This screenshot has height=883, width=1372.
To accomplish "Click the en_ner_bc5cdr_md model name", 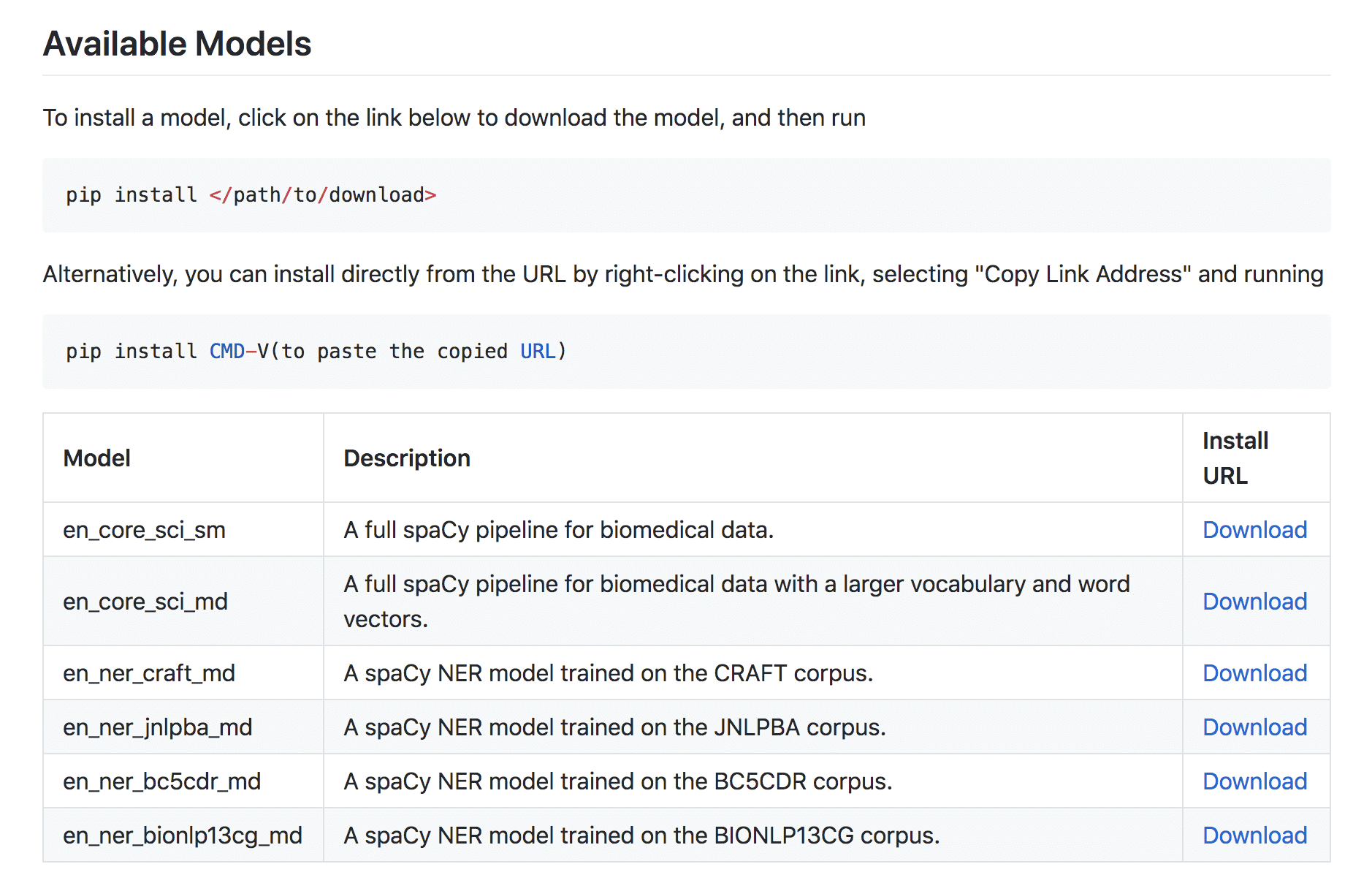I will coord(162,781).
